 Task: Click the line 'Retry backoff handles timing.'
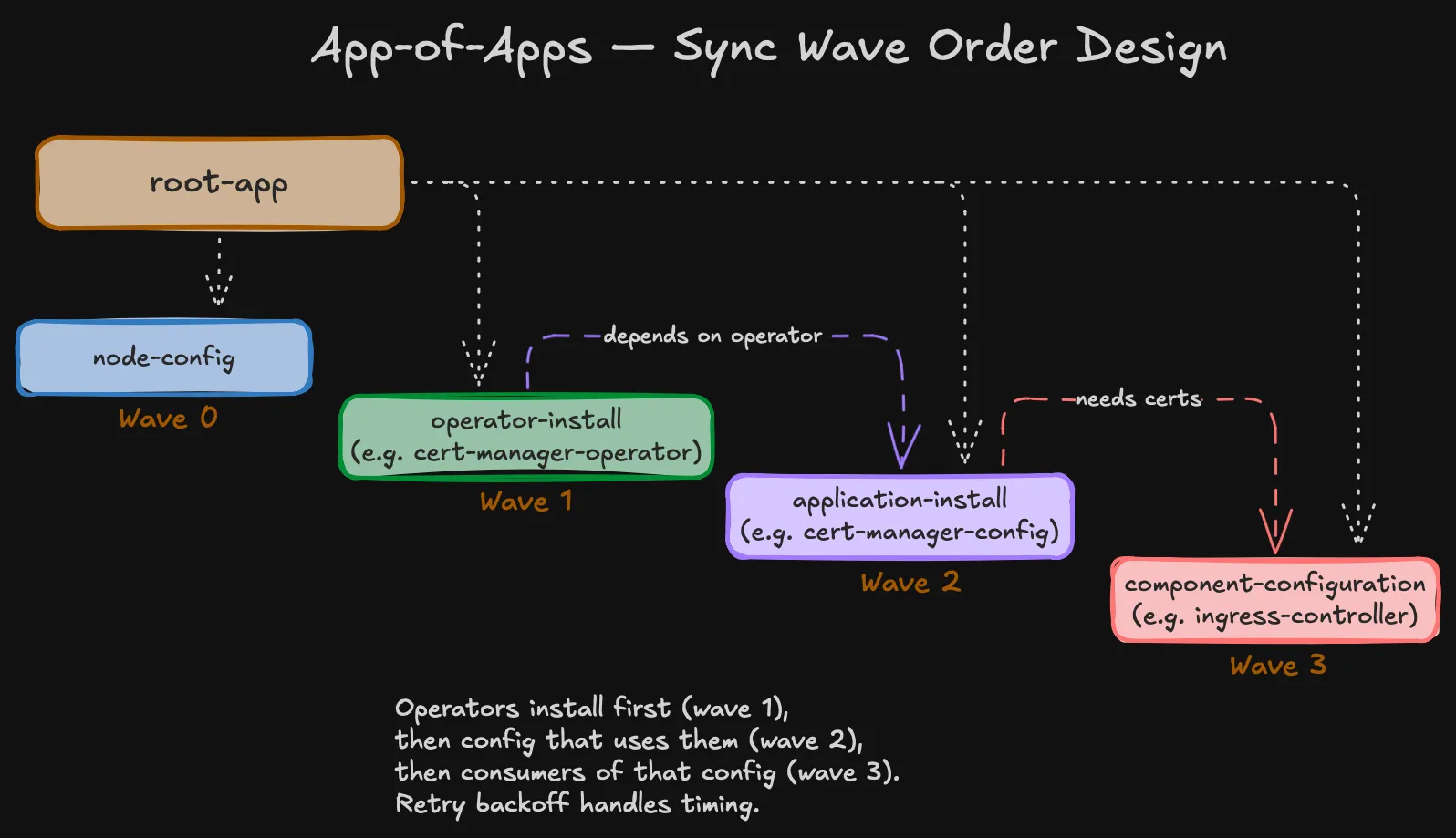click(x=577, y=804)
